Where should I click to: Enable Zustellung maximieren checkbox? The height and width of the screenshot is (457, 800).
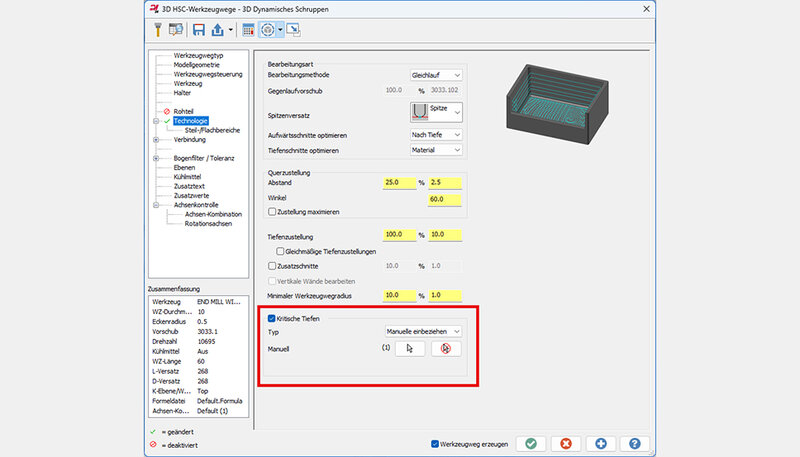[x=273, y=212]
